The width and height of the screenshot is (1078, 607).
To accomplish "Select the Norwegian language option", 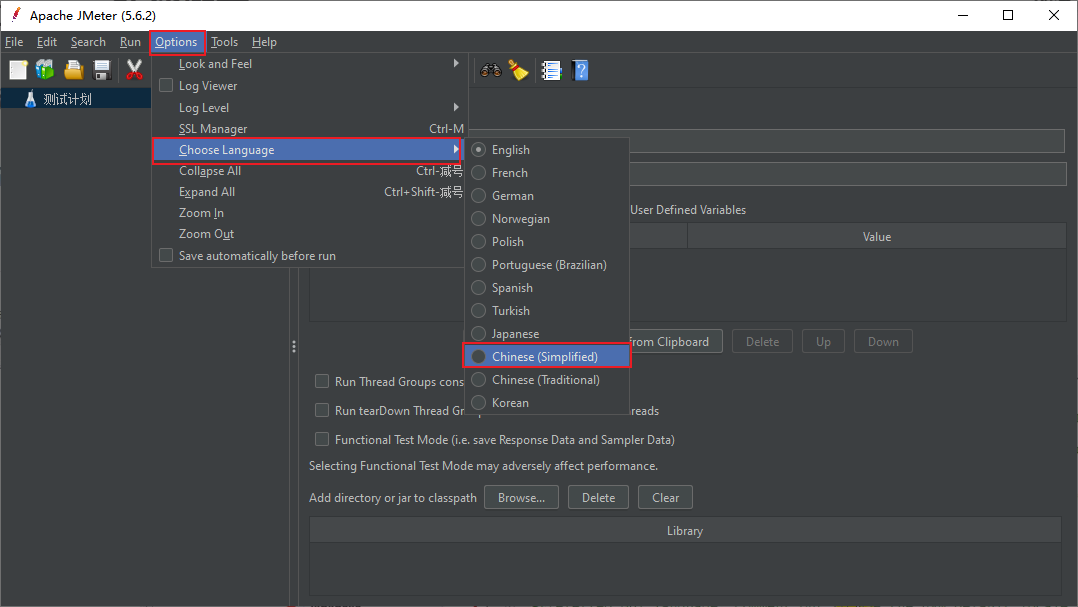I will click(547, 219).
